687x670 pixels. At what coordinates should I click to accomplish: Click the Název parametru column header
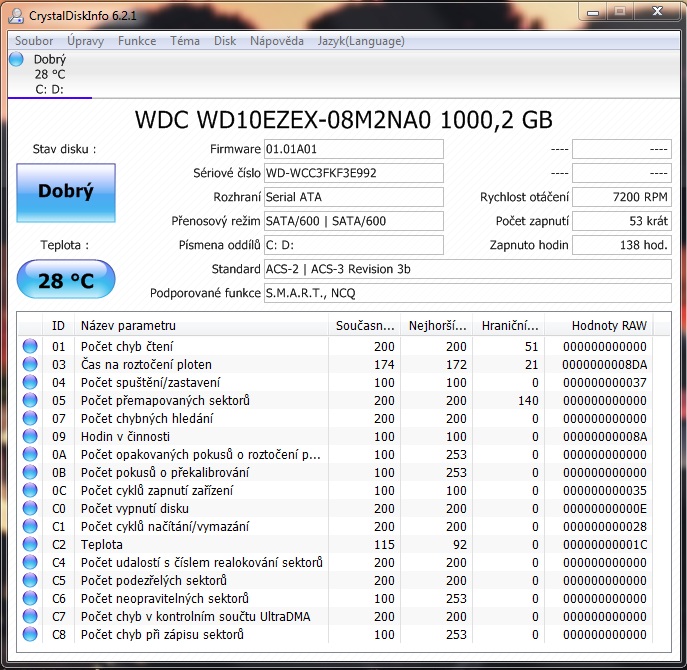201,325
